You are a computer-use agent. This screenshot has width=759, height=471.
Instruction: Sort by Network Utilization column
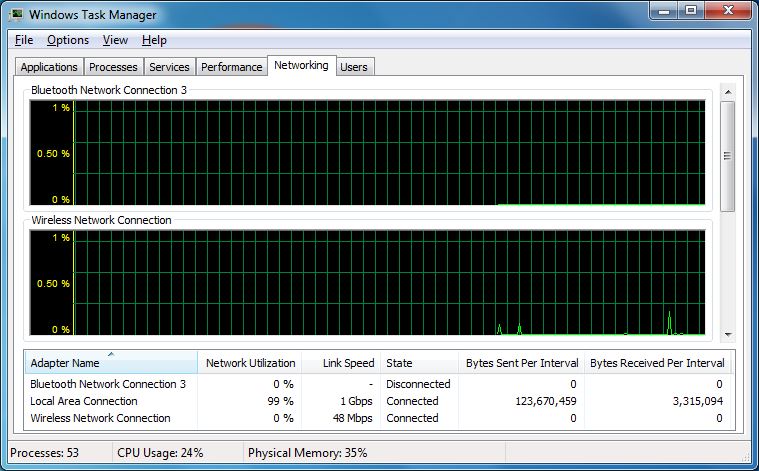pyautogui.click(x=250, y=363)
